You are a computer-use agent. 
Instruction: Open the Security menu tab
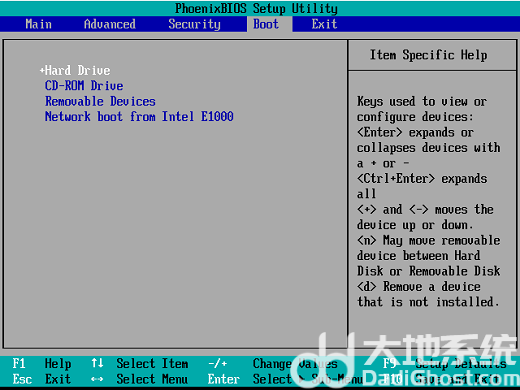[194, 24]
